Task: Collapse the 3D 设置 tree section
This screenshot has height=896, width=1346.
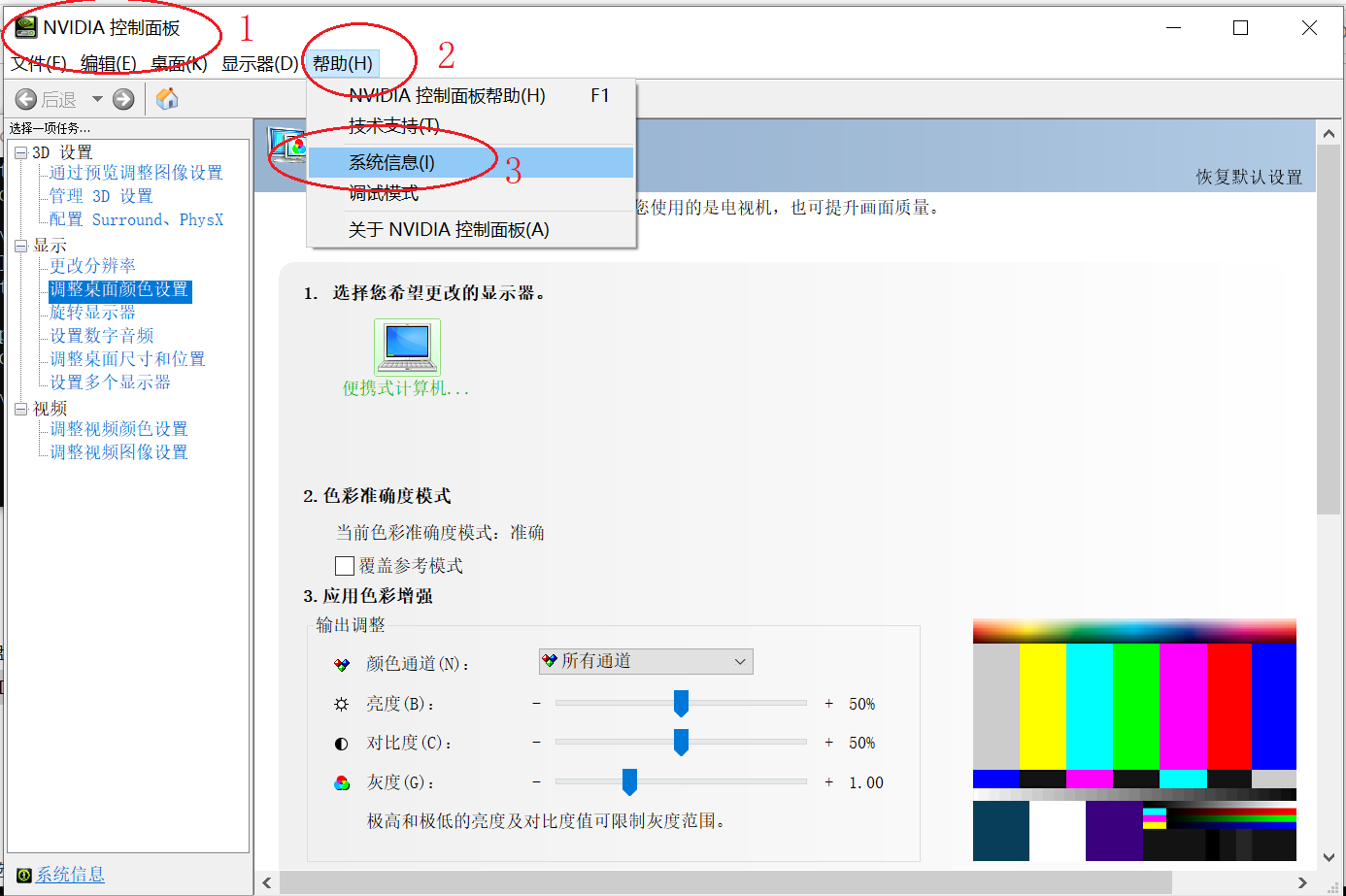Action: [x=21, y=151]
